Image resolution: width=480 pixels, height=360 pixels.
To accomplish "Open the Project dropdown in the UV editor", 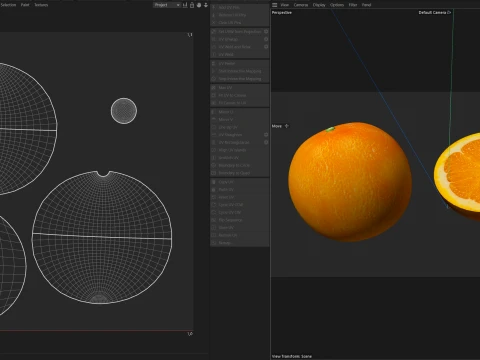I will pos(167,5).
